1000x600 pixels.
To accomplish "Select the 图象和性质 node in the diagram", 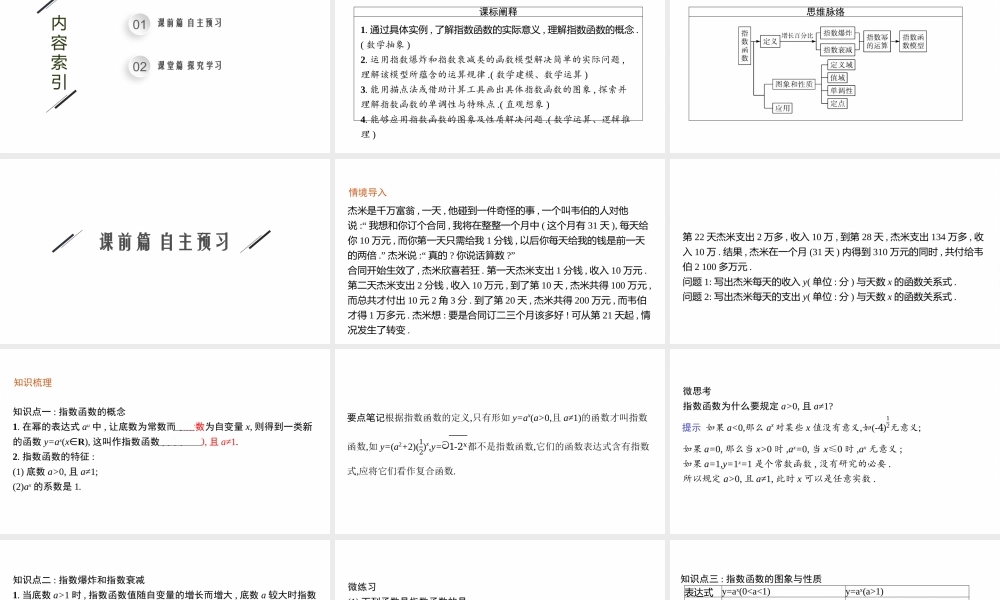I will [796, 84].
